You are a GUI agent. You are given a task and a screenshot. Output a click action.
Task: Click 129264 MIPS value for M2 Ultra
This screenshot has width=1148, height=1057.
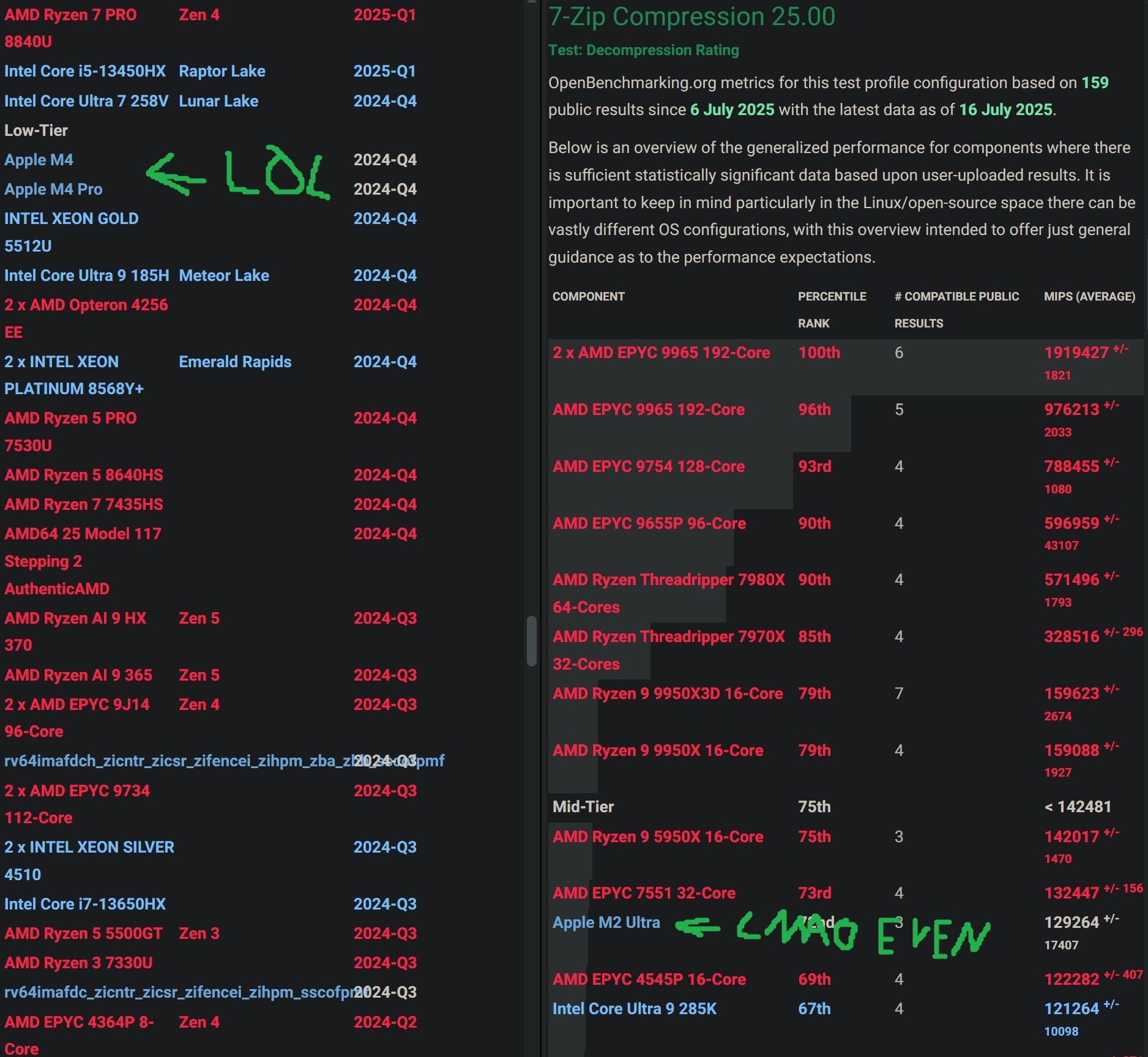(x=1072, y=922)
